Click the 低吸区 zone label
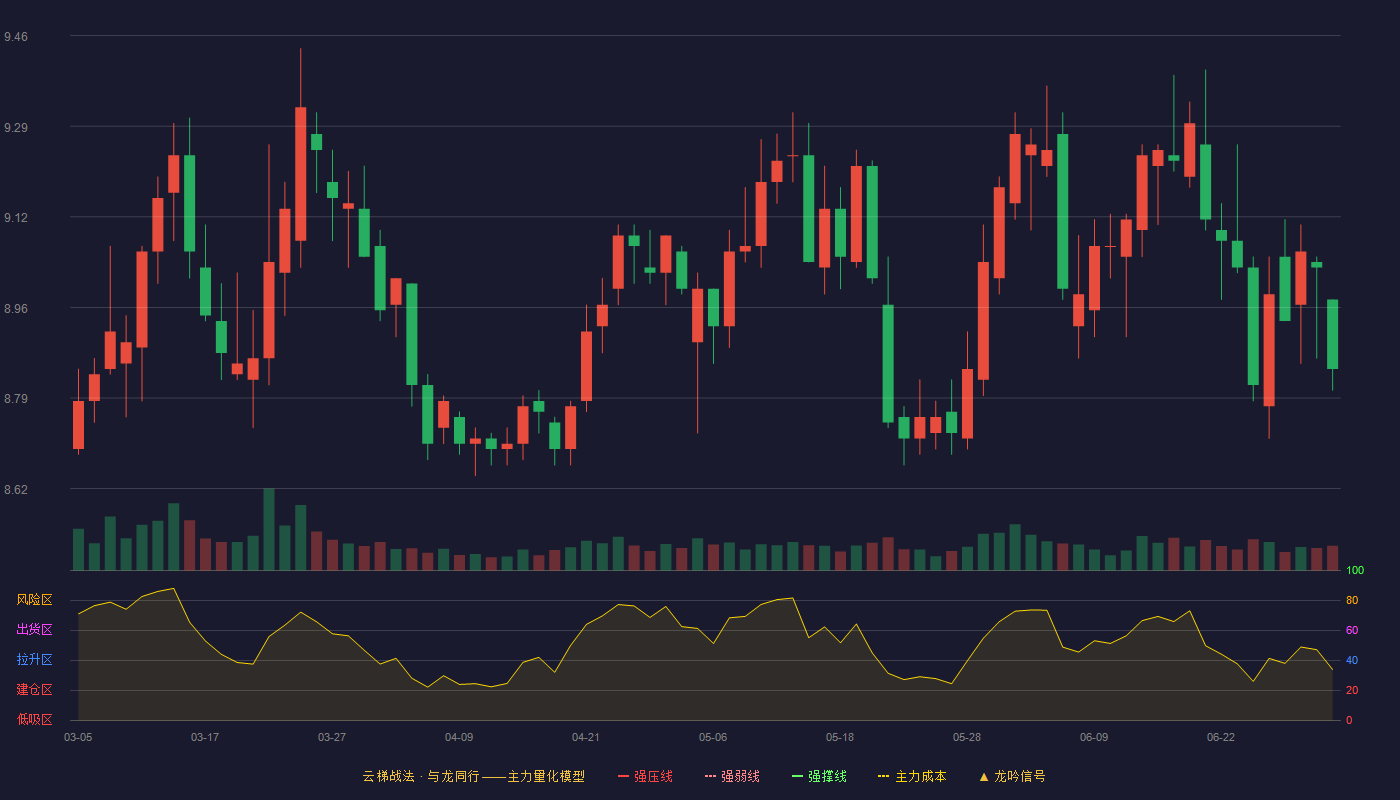 pos(35,720)
